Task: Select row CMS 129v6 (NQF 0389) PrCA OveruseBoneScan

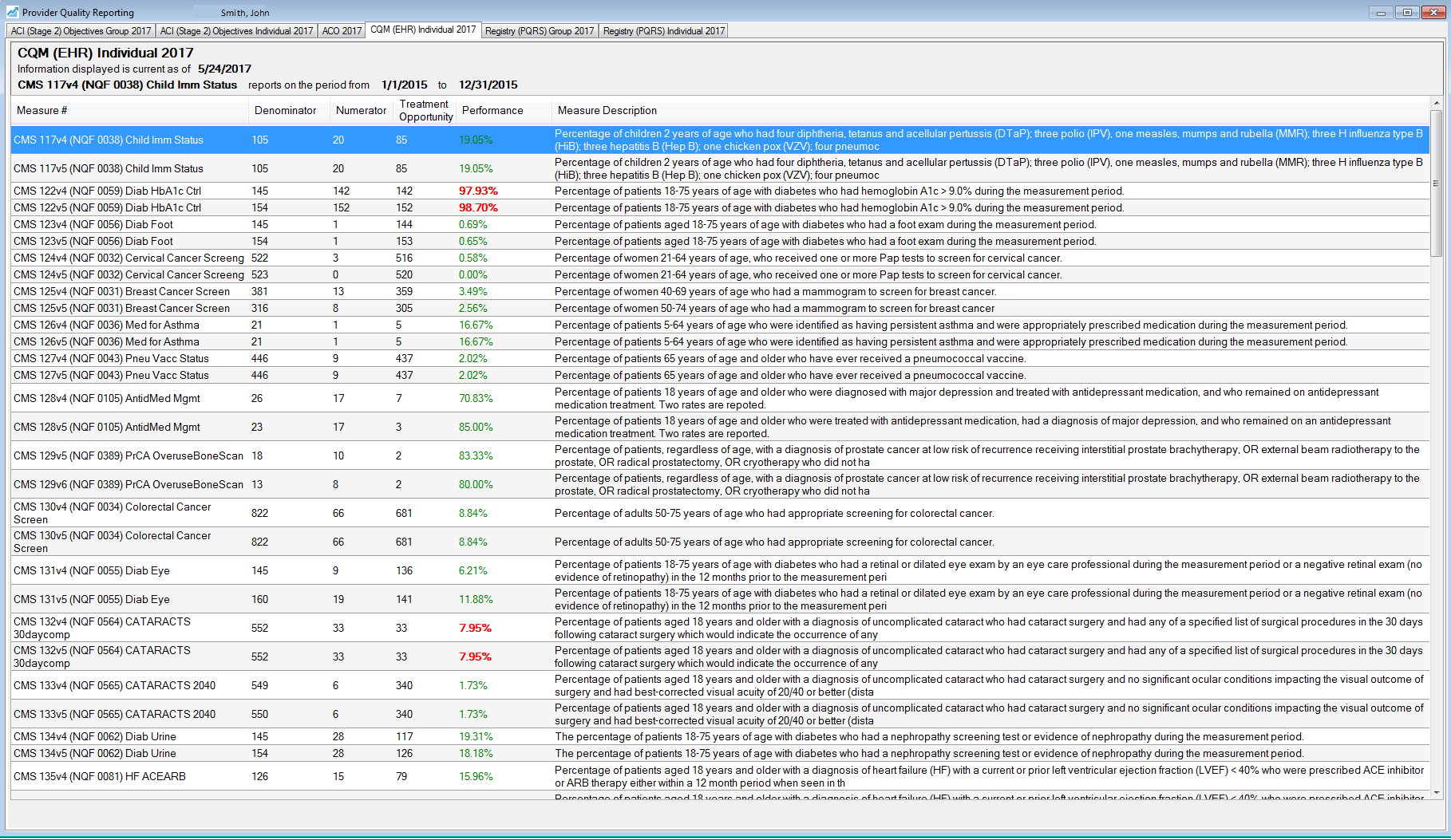Action: point(720,484)
